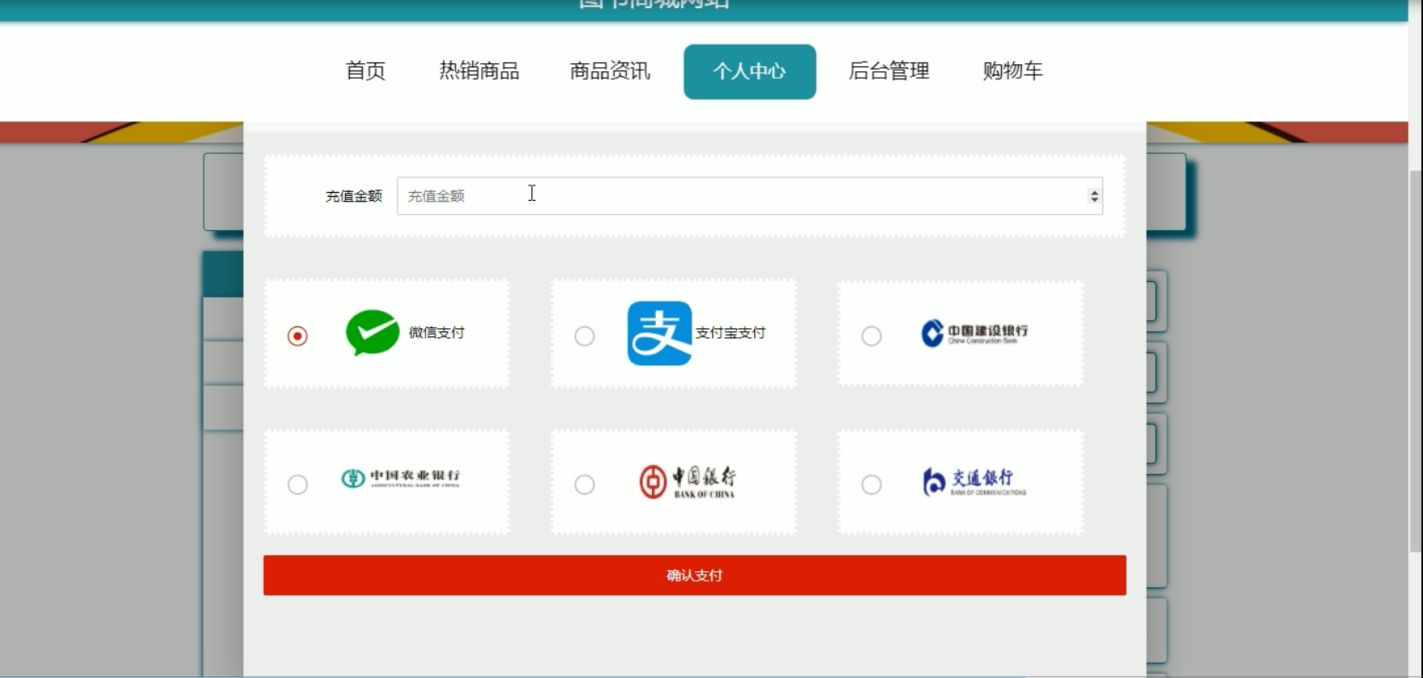
Task: Switch to the 个人中心 tab
Action: (x=750, y=72)
